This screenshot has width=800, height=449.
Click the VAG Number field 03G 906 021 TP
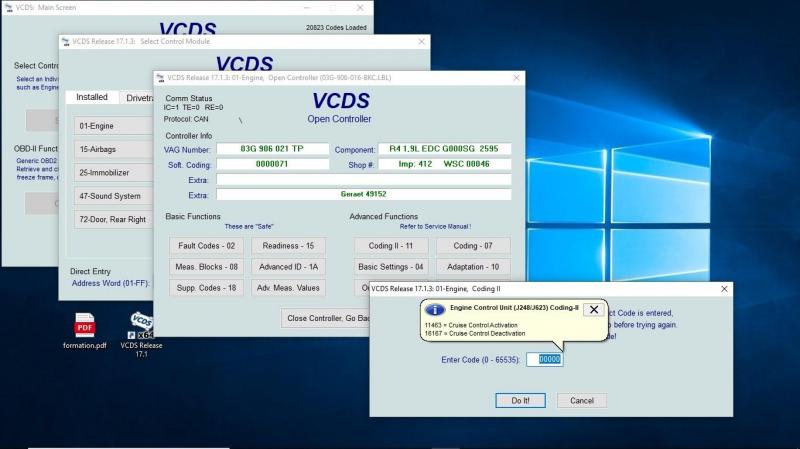click(x=272, y=148)
